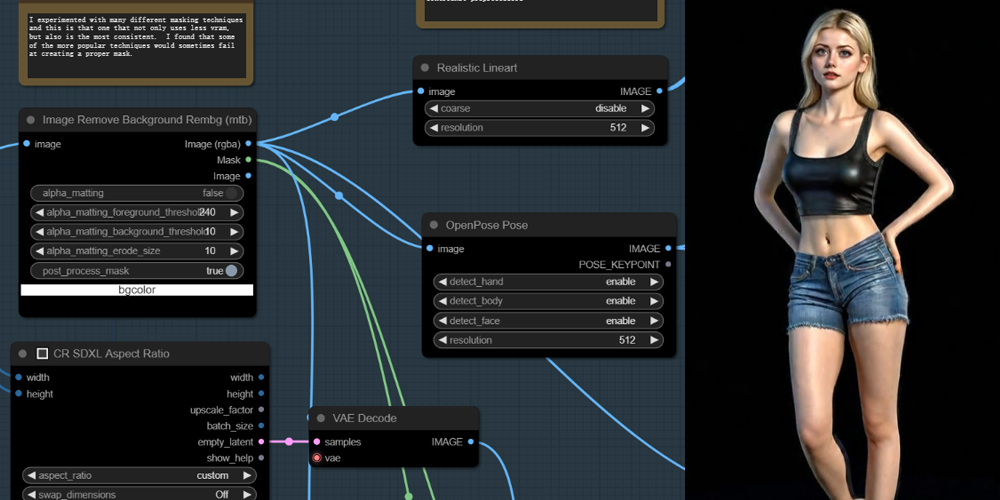This screenshot has height=500, width=1000.
Task: Collapse the Image Remove Background Rembg node dot
Action: click(31, 120)
